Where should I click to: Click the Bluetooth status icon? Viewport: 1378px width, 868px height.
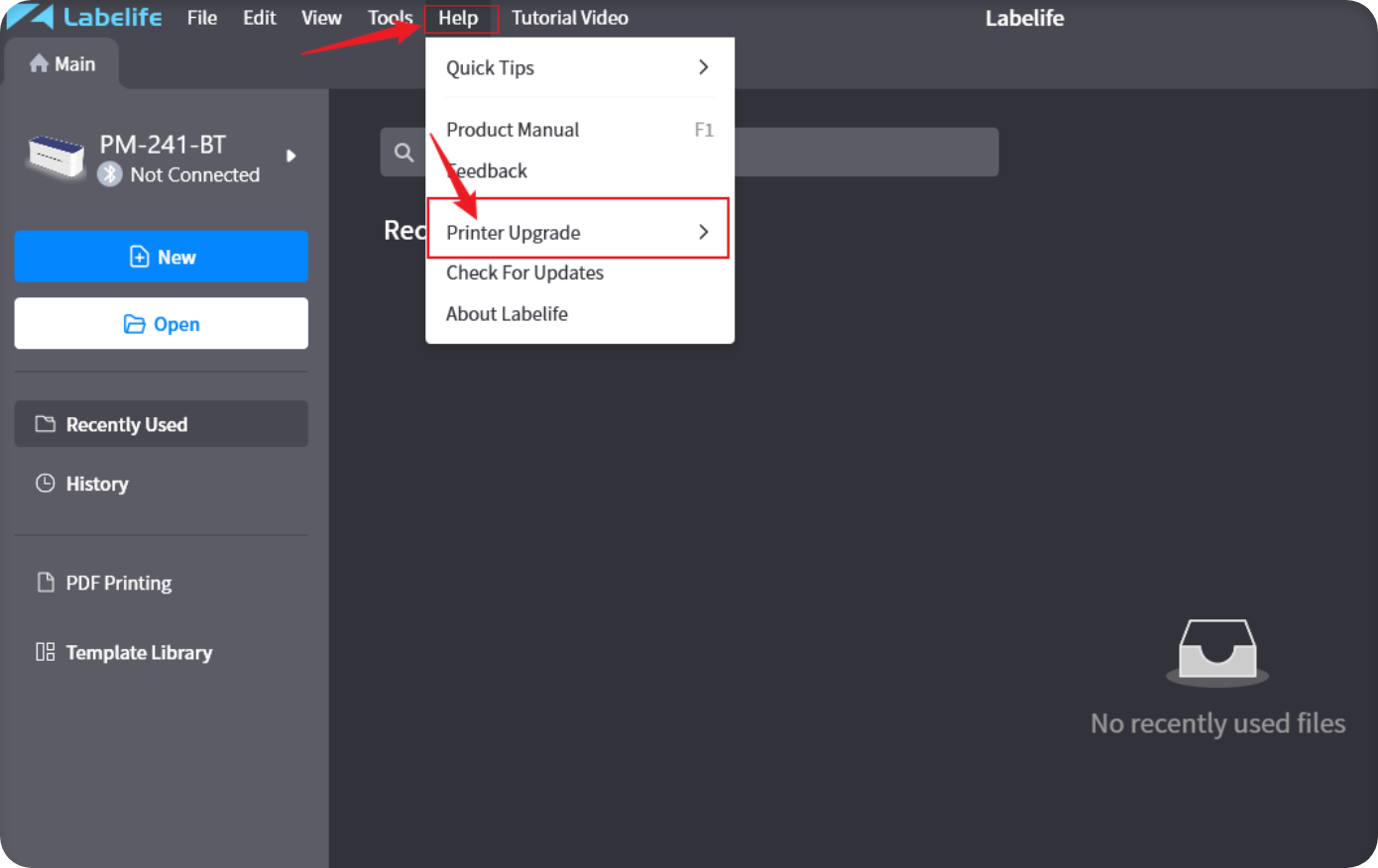(110, 174)
